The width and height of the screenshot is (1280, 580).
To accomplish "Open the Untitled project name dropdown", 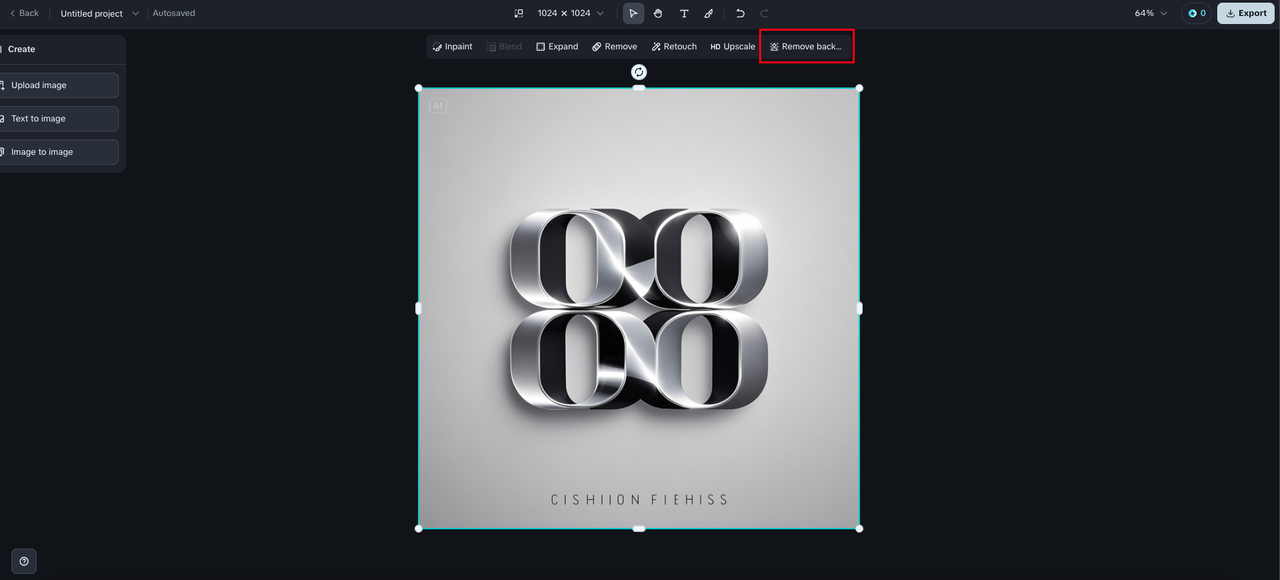I will click(99, 13).
